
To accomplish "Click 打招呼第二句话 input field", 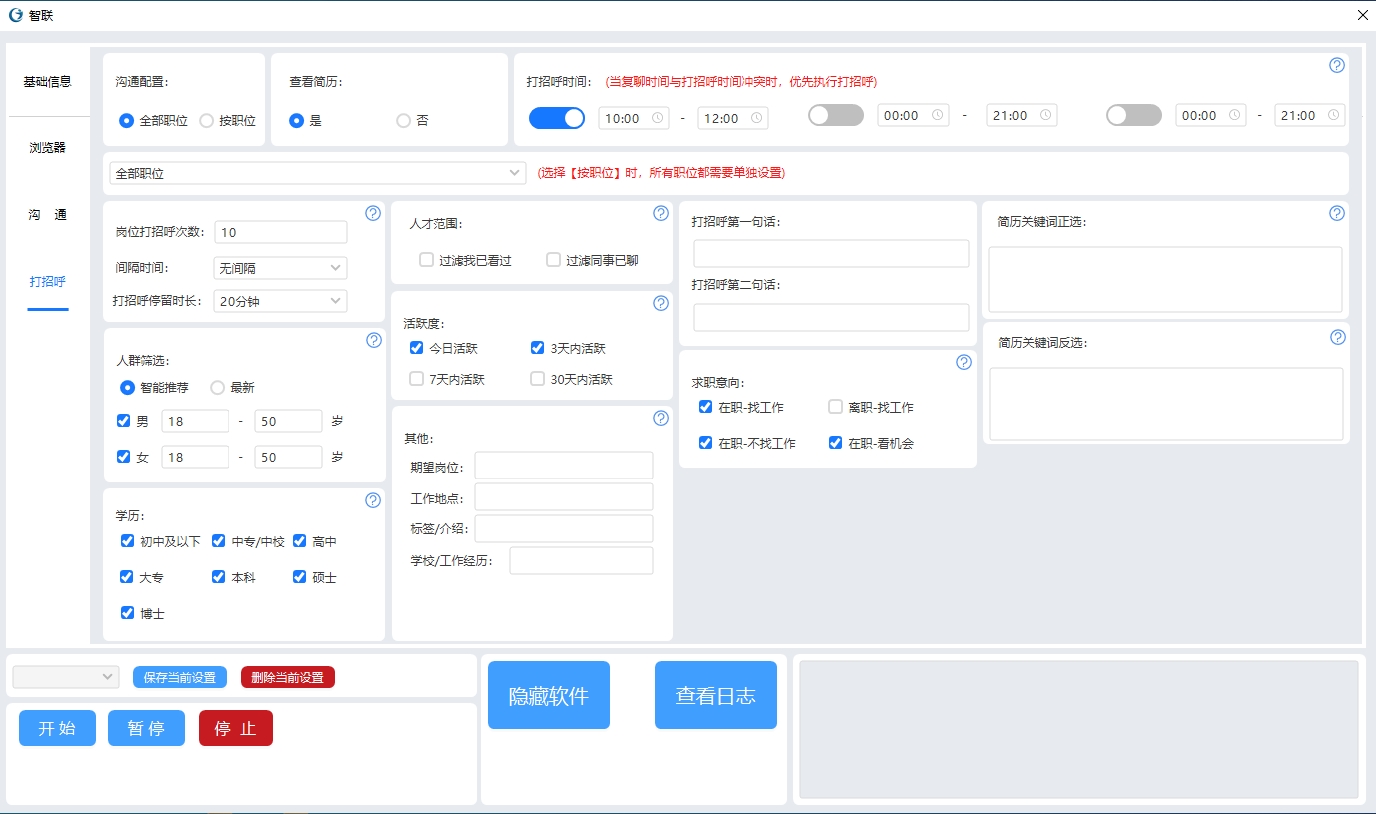I will point(831,317).
